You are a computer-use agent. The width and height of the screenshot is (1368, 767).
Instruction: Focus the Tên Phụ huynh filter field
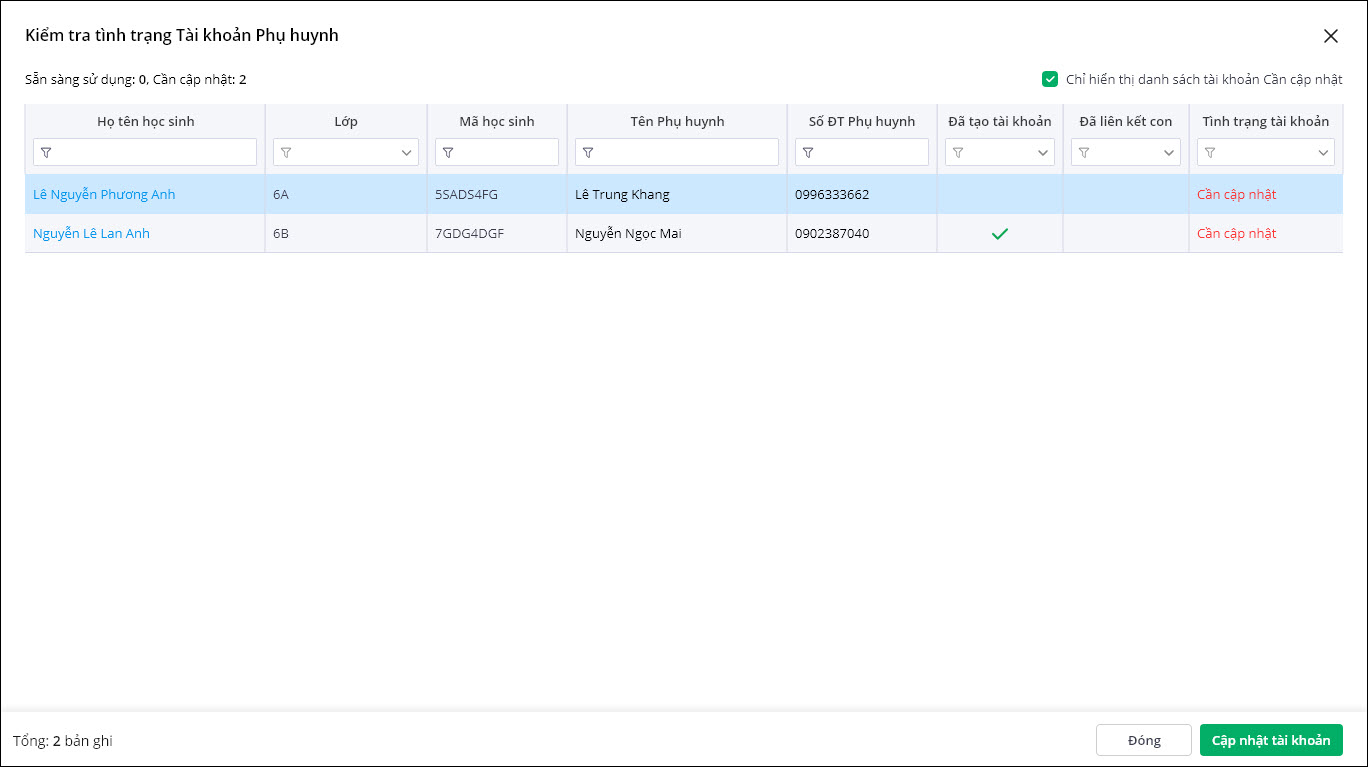point(687,153)
